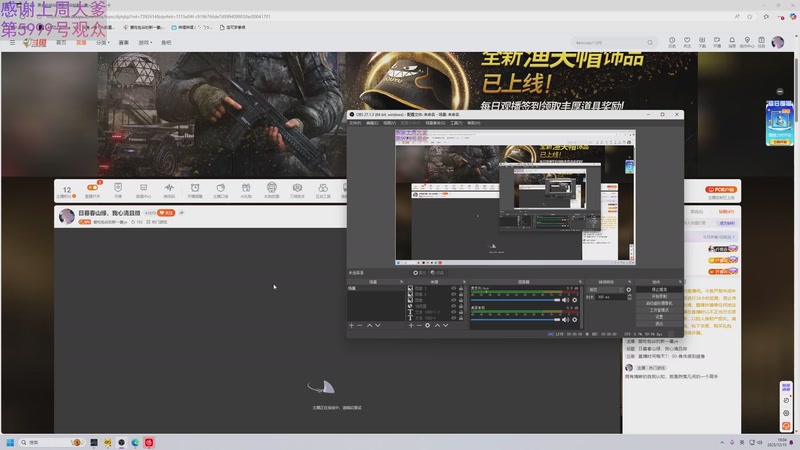Move scene down with the arrow
Screen dimensions: 800x450
[378, 326]
